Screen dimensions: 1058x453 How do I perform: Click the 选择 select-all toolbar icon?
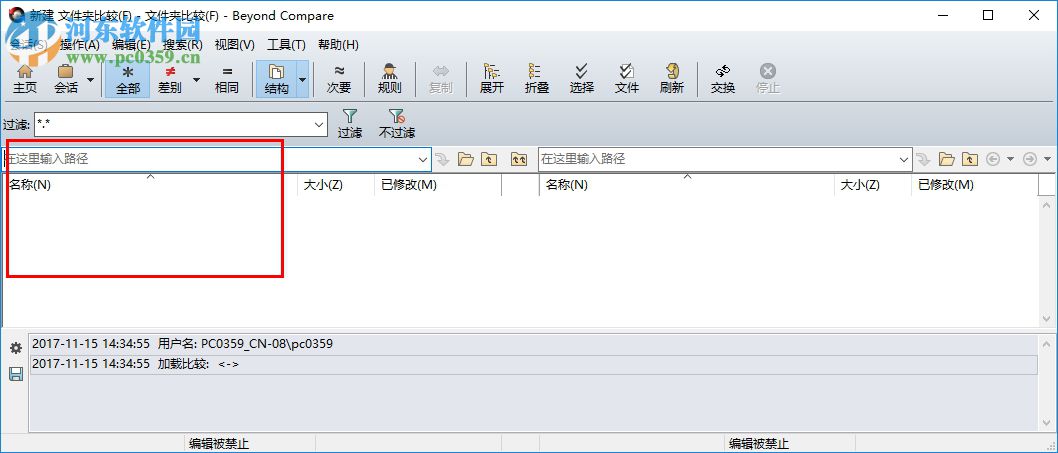click(x=582, y=79)
